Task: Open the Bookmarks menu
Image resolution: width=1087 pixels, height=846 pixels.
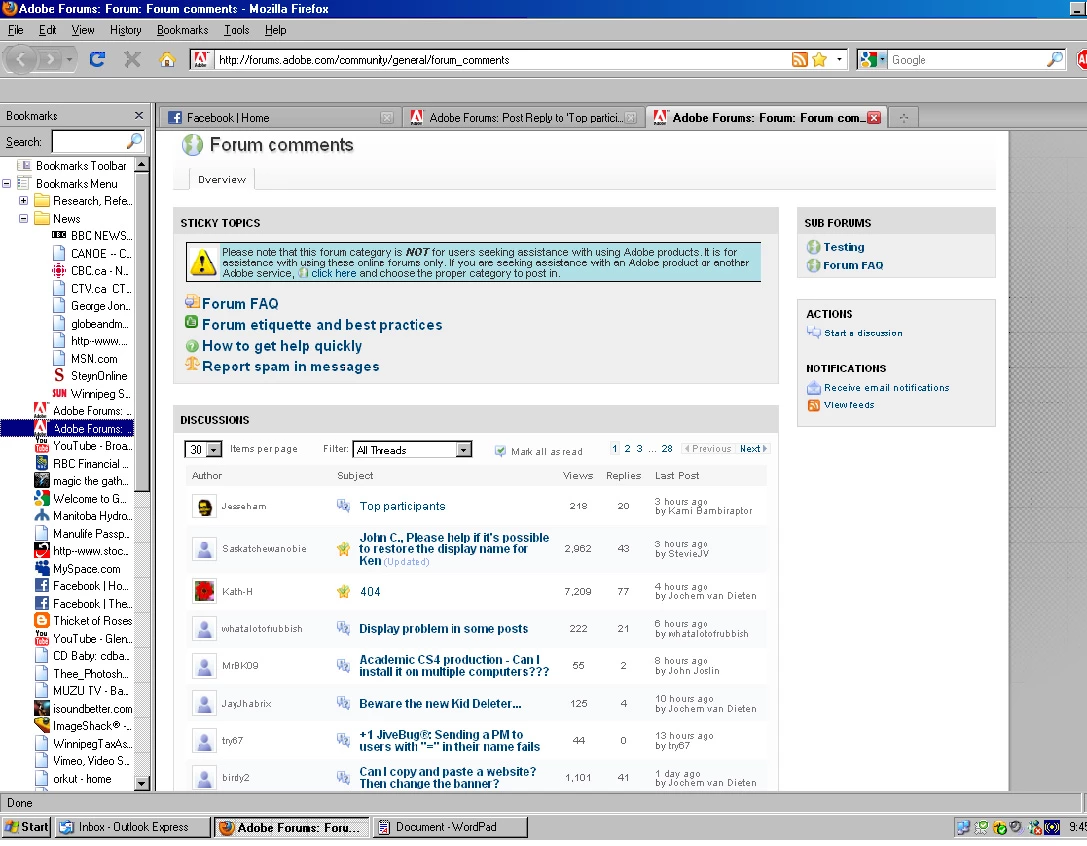Action: (182, 30)
